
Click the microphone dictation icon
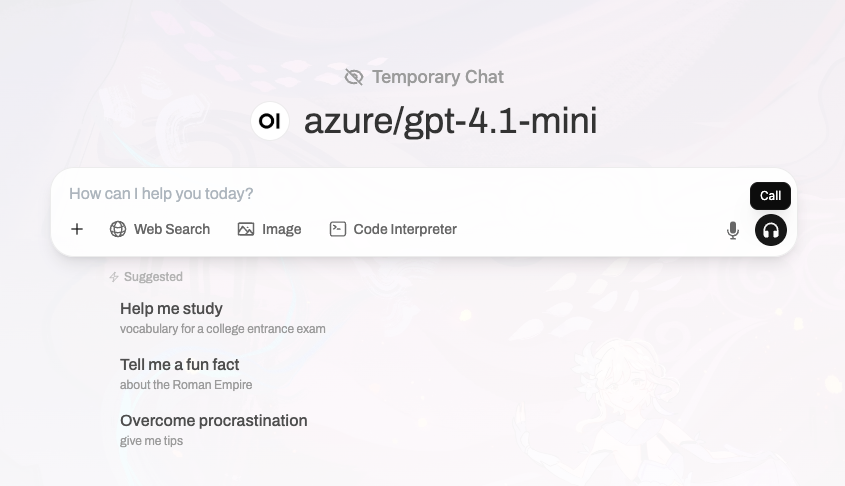pos(732,231)
